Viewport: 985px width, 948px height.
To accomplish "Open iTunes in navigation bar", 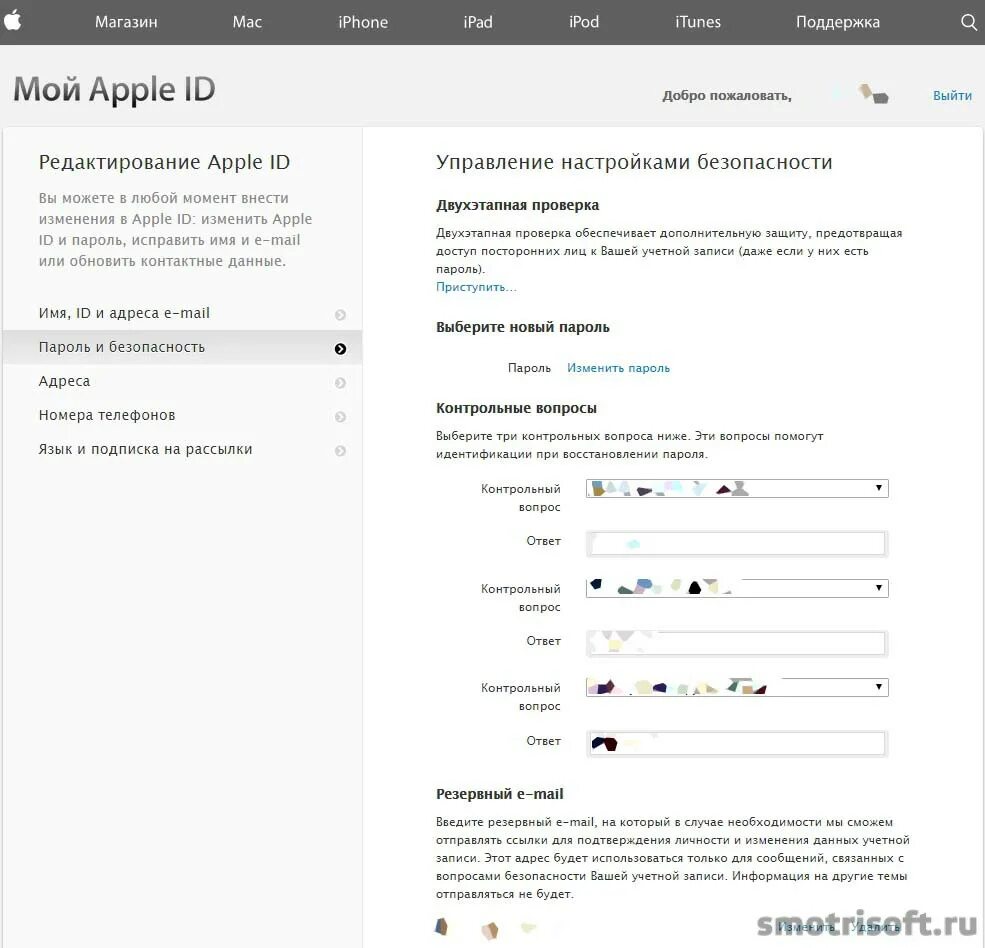I will click(x=698, y=22).
